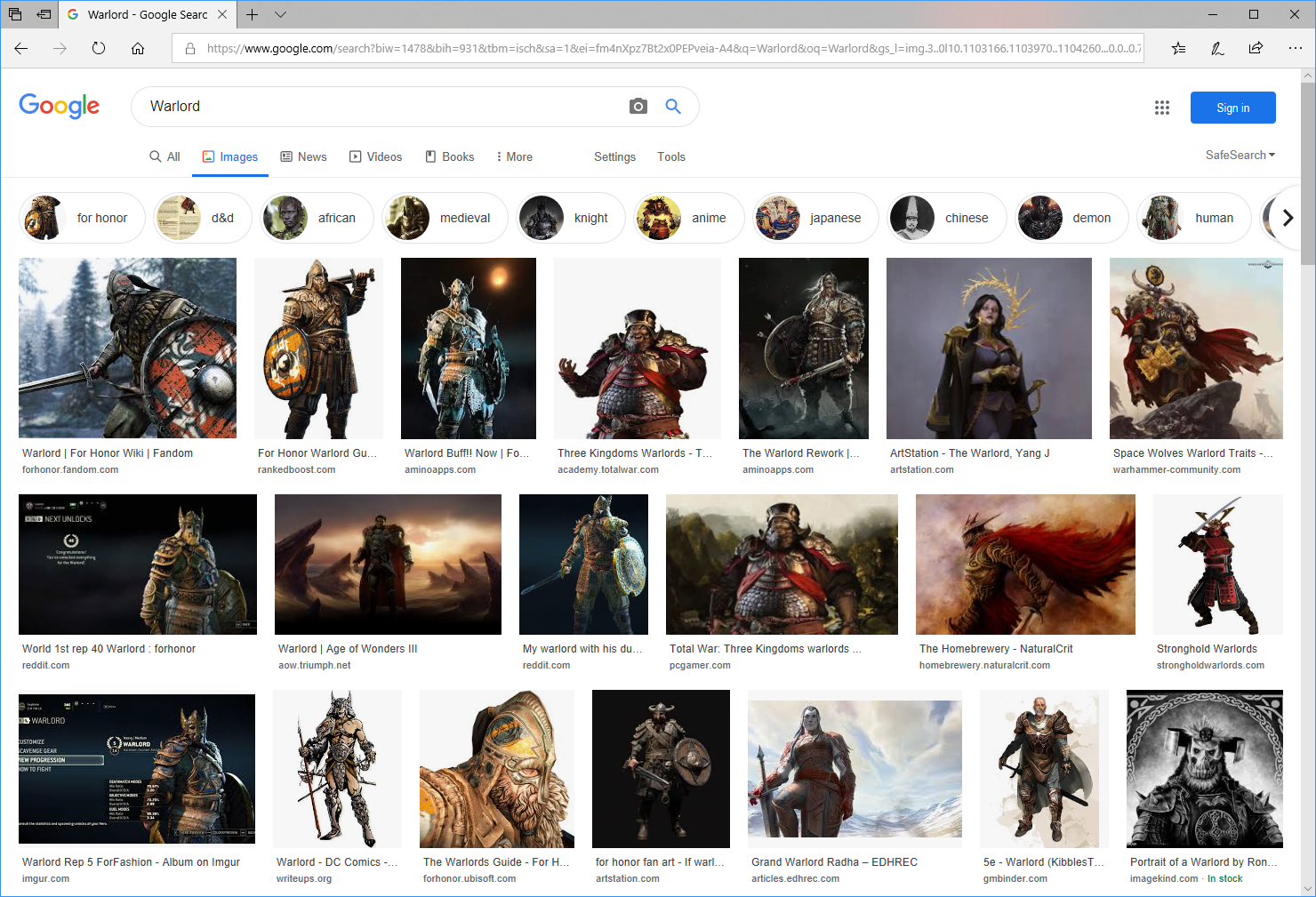Open a new browser tab

coord(253,14)
